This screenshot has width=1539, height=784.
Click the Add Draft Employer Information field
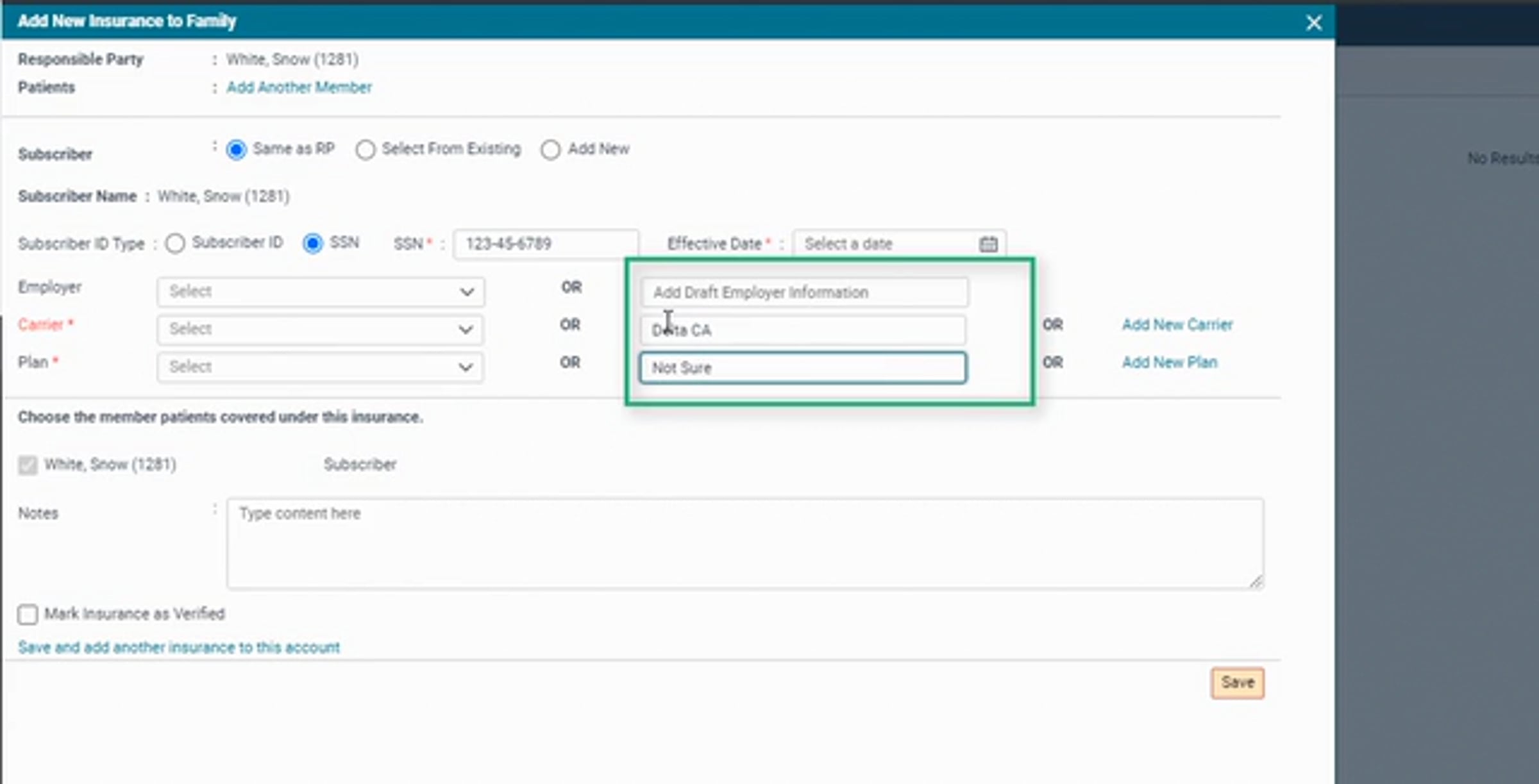point(804,293)
